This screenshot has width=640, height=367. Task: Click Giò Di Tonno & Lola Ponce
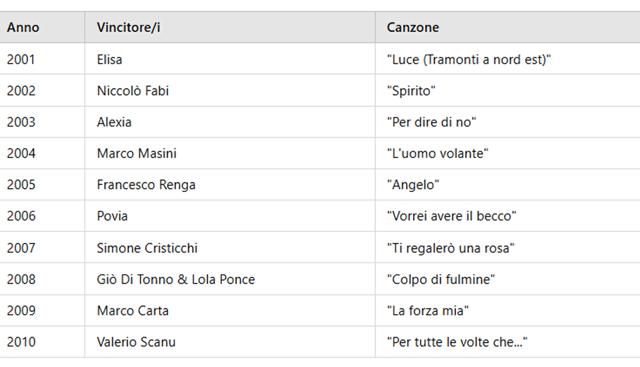[176, 280]
